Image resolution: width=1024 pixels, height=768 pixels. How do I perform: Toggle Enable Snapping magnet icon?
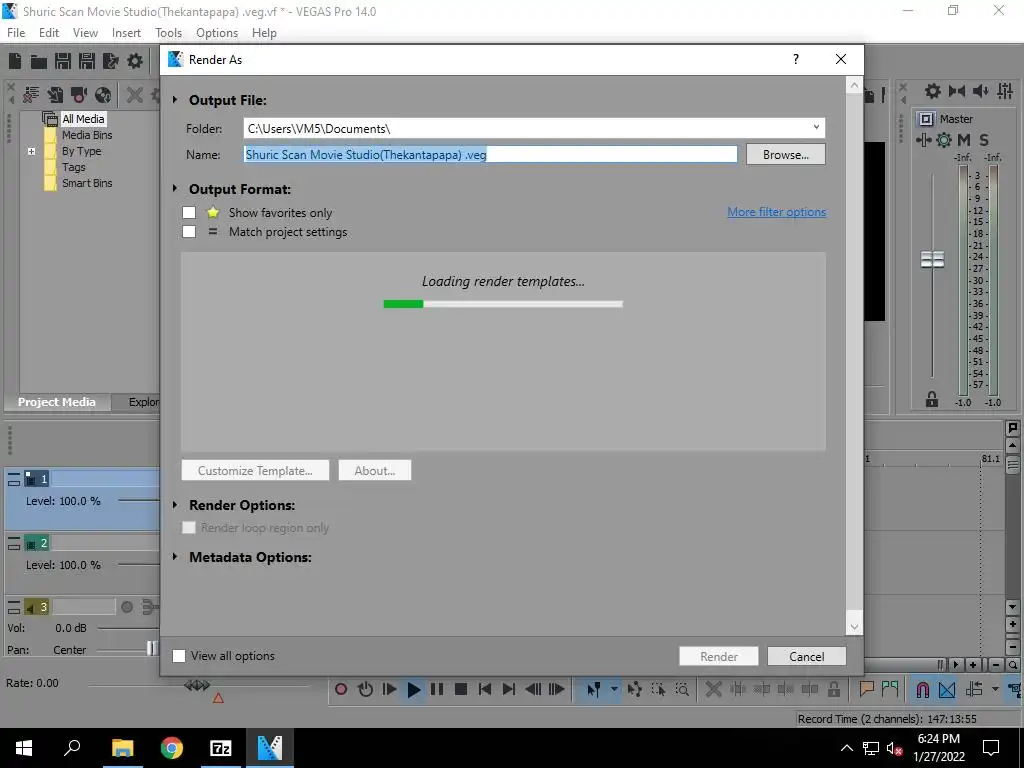pyautogui.click(x=922, y=689)
